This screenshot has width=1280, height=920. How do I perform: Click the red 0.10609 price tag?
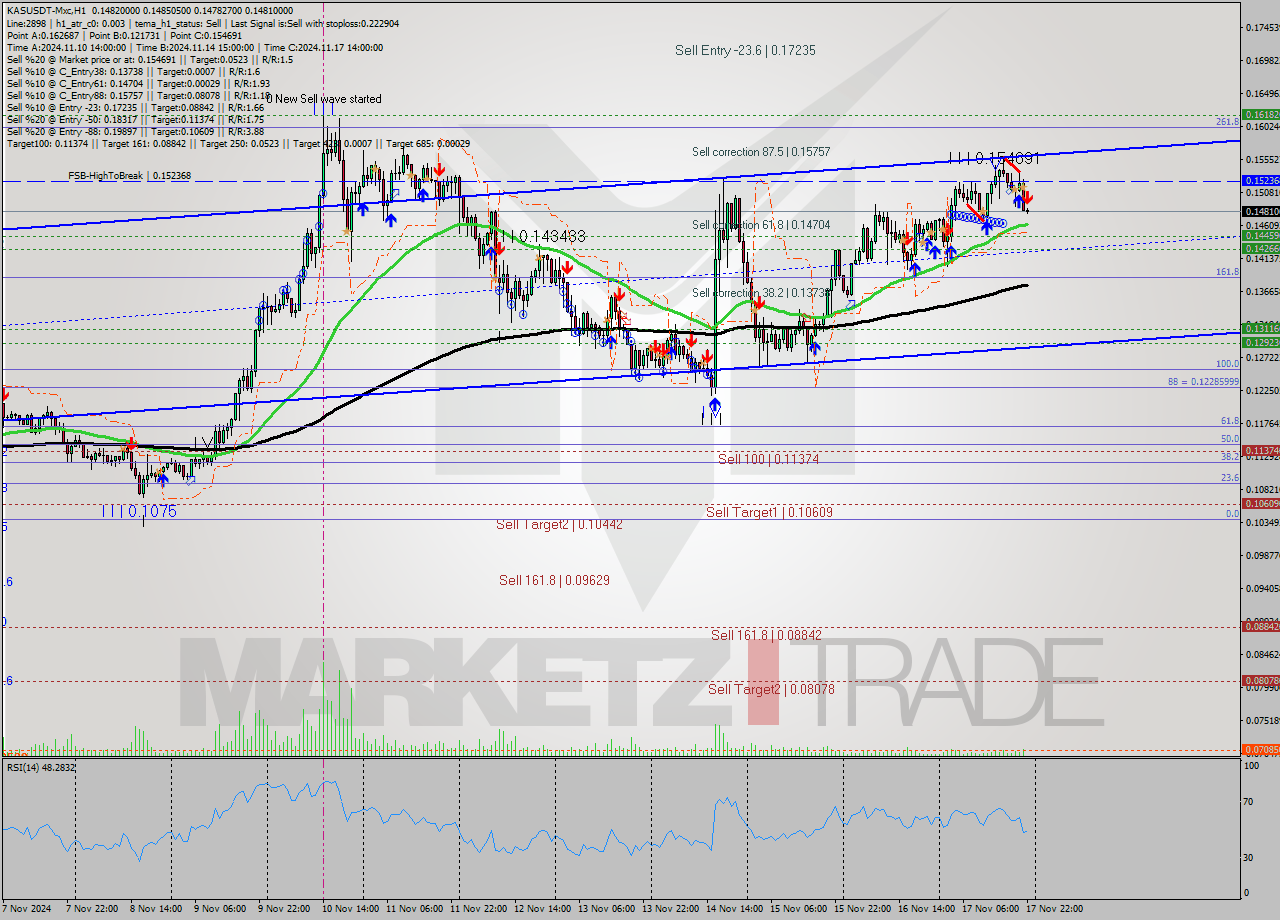click(x=1260, y=503)
